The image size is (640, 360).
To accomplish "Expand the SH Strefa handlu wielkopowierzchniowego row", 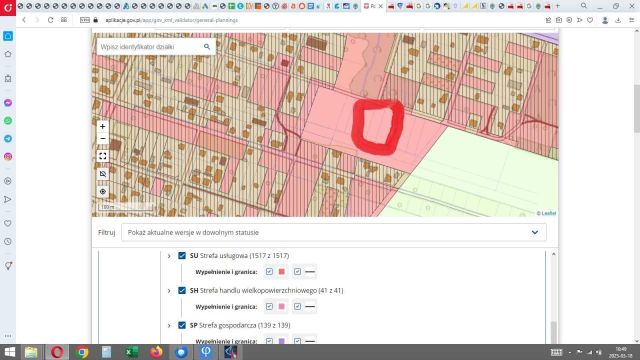I will pyautogui.click(x=169, y=291).
